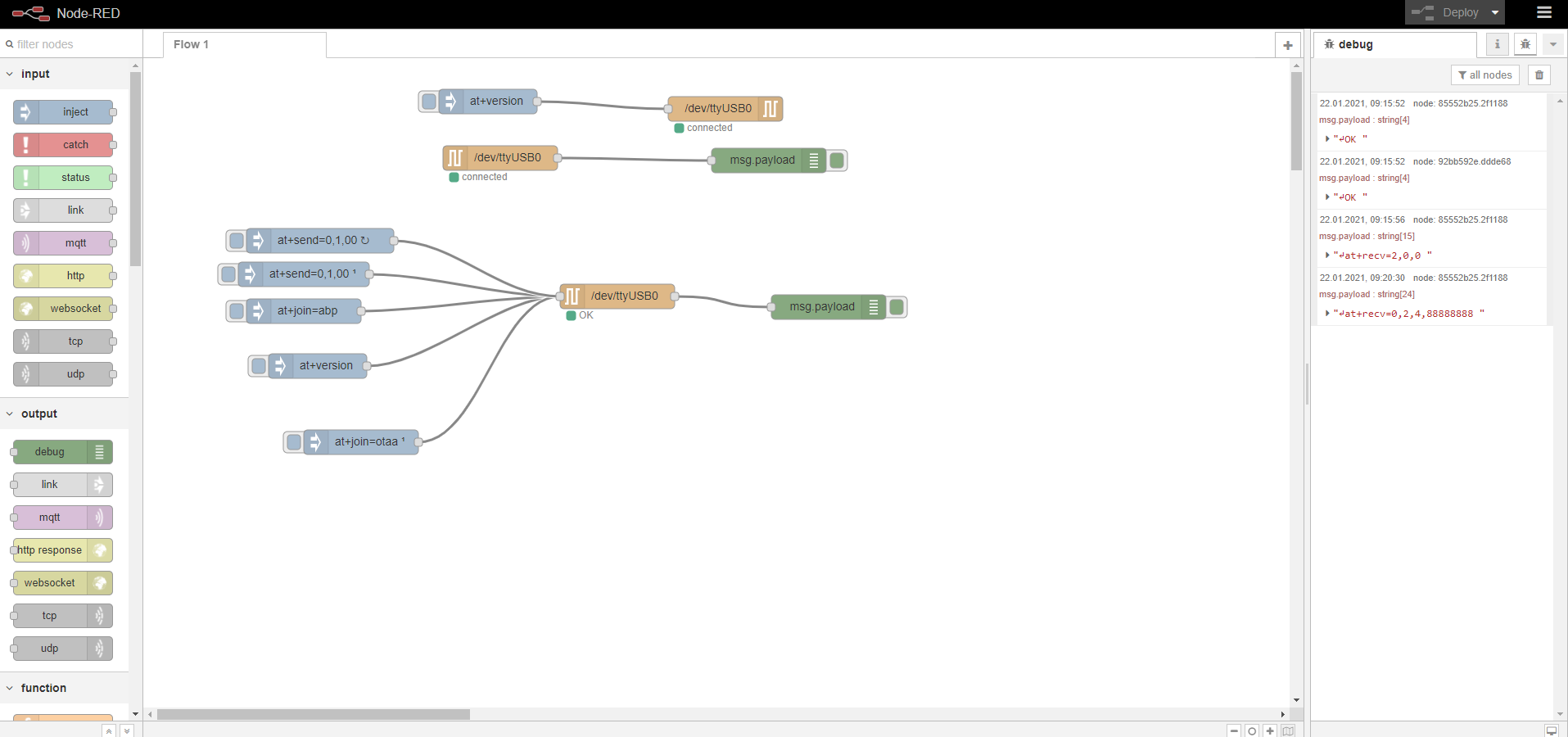Focus the filter nodes search field
The width and height of the screenshot is (1568, 737).
71,44
